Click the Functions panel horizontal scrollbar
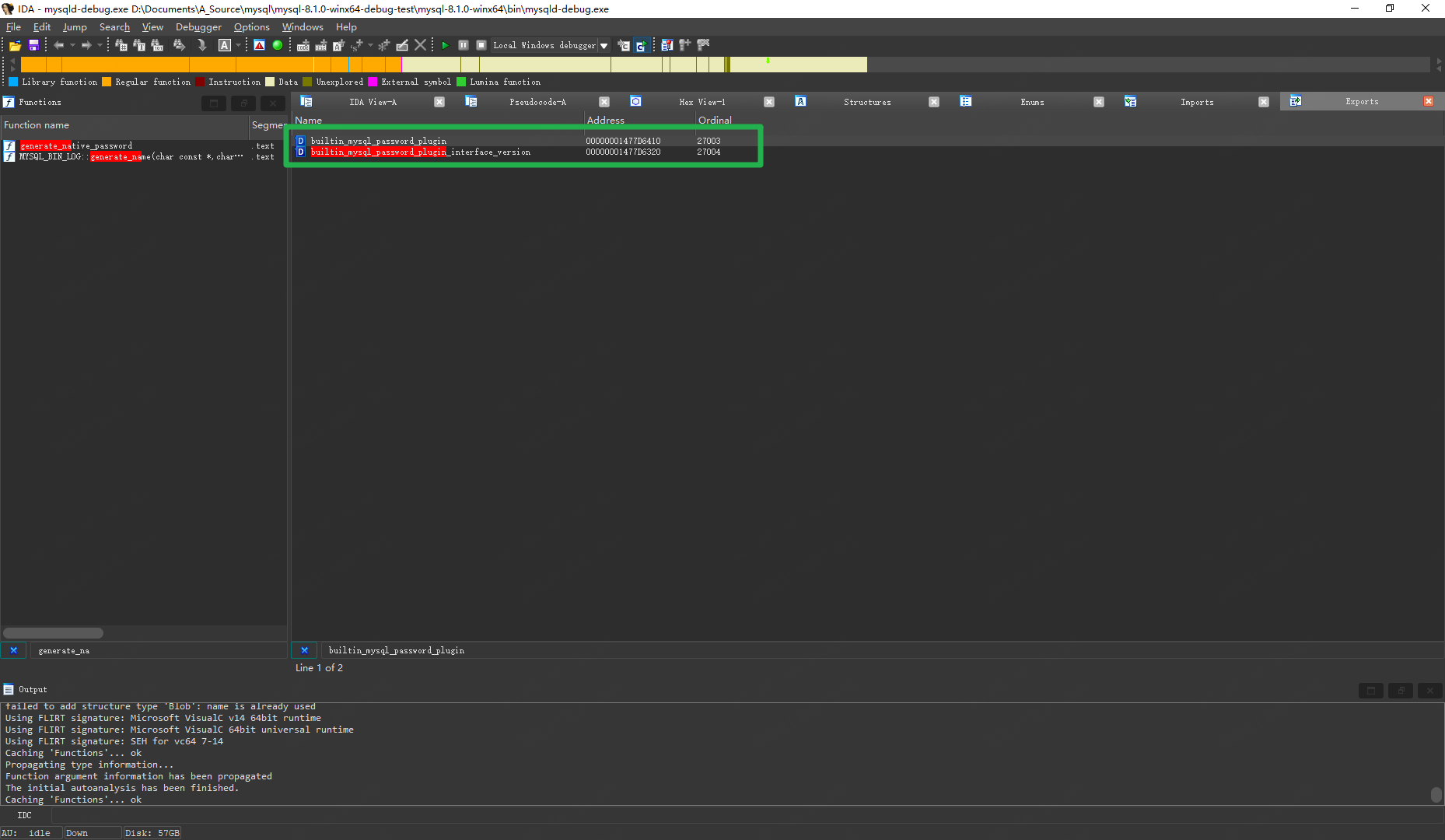 [x=53, y=633]
